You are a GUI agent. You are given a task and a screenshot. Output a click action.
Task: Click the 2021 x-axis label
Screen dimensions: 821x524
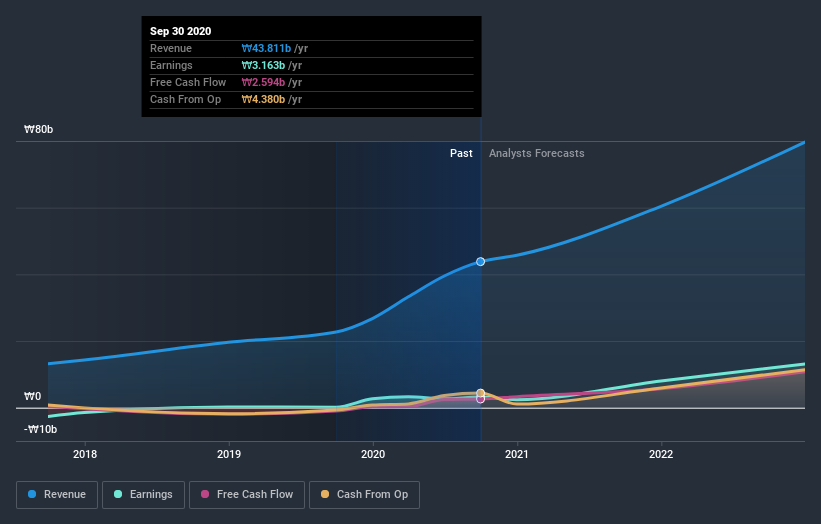tap(517, 454)
